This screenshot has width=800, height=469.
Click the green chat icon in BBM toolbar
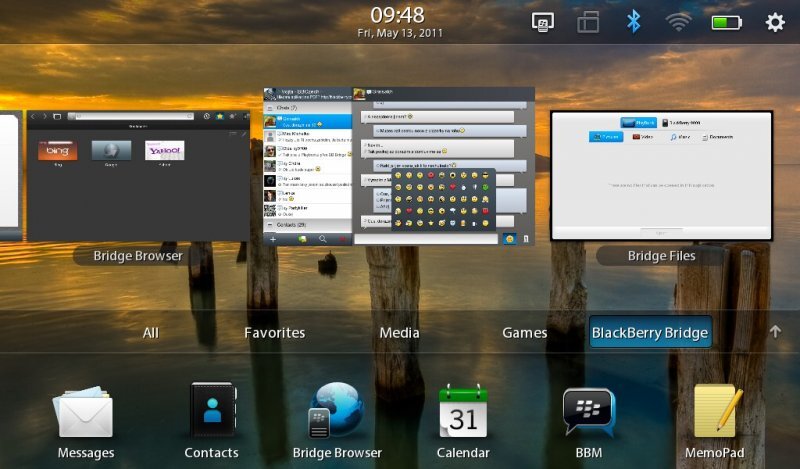click(x=302, y=239)
